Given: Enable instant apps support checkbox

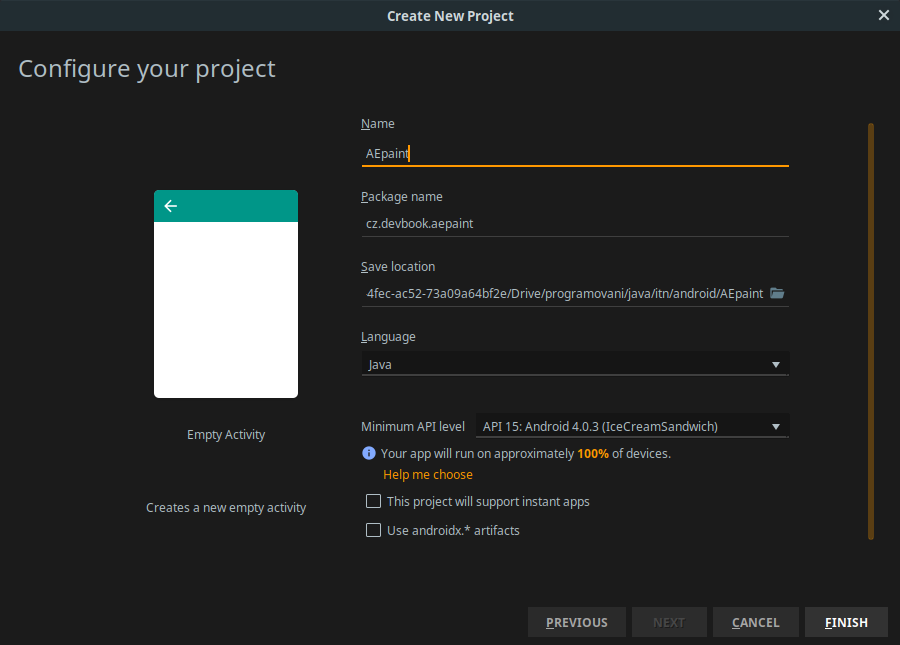Looking at the screenshot, I should click(x=373, y=500).
